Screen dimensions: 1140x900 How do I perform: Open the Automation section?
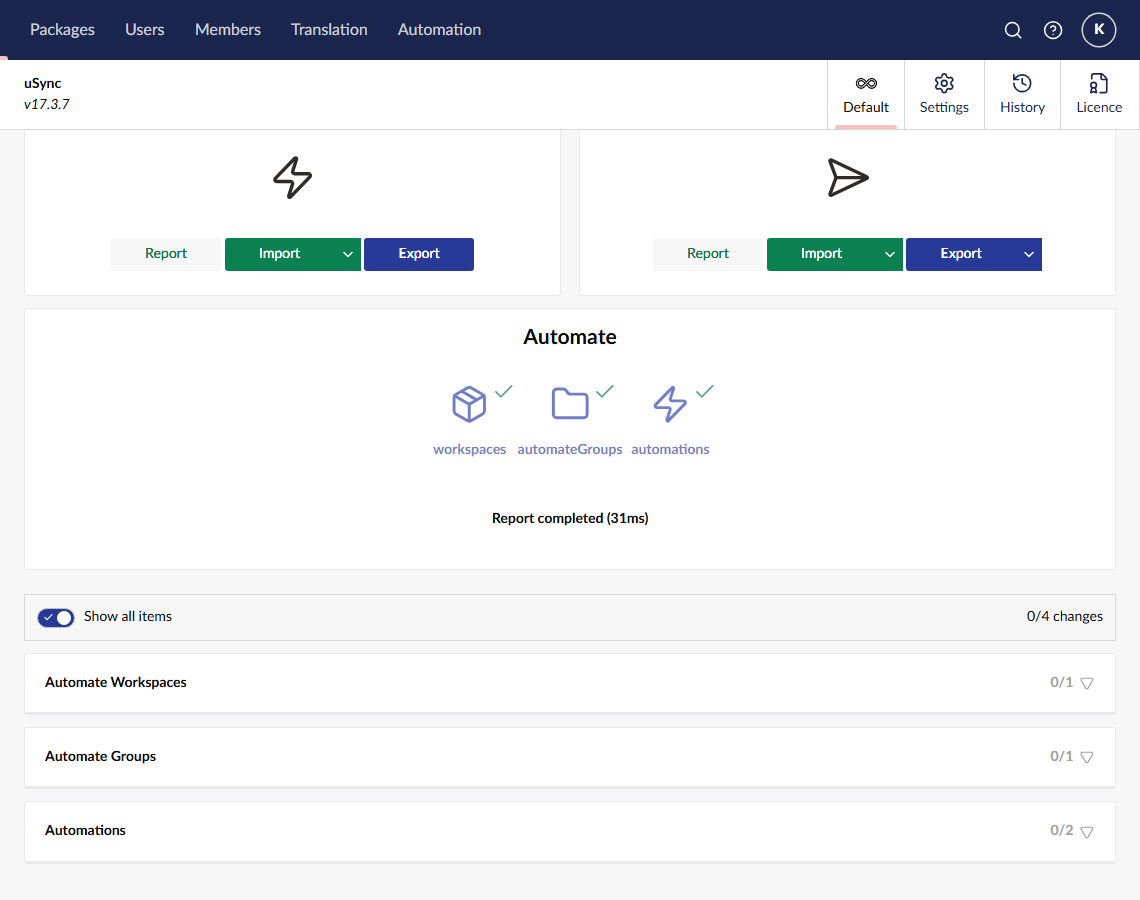tap(439, 30)
